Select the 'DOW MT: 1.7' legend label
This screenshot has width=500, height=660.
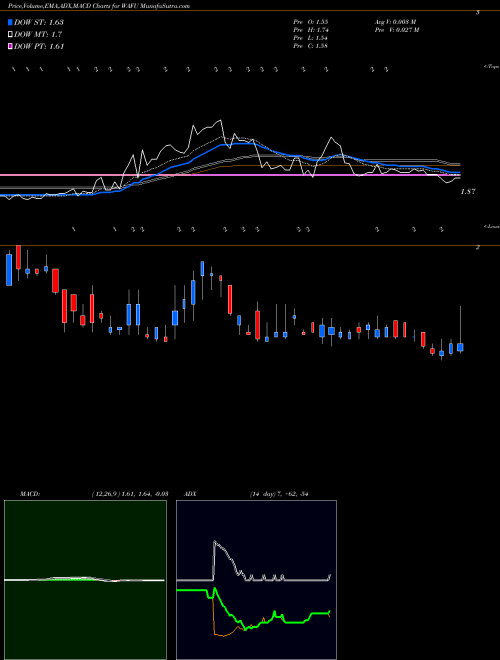(x=38, y=34)
